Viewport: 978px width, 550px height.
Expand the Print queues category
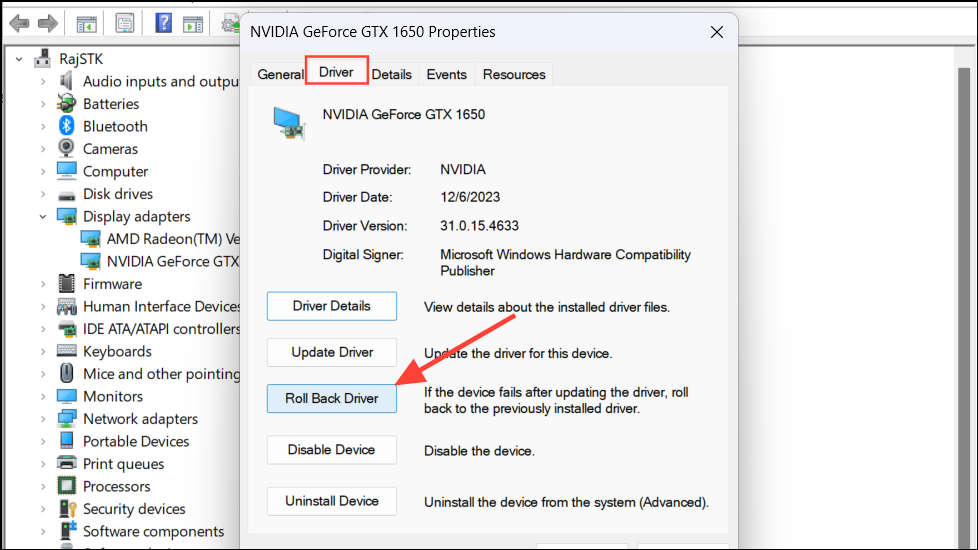pyautogui.click(x=43, y=463)
